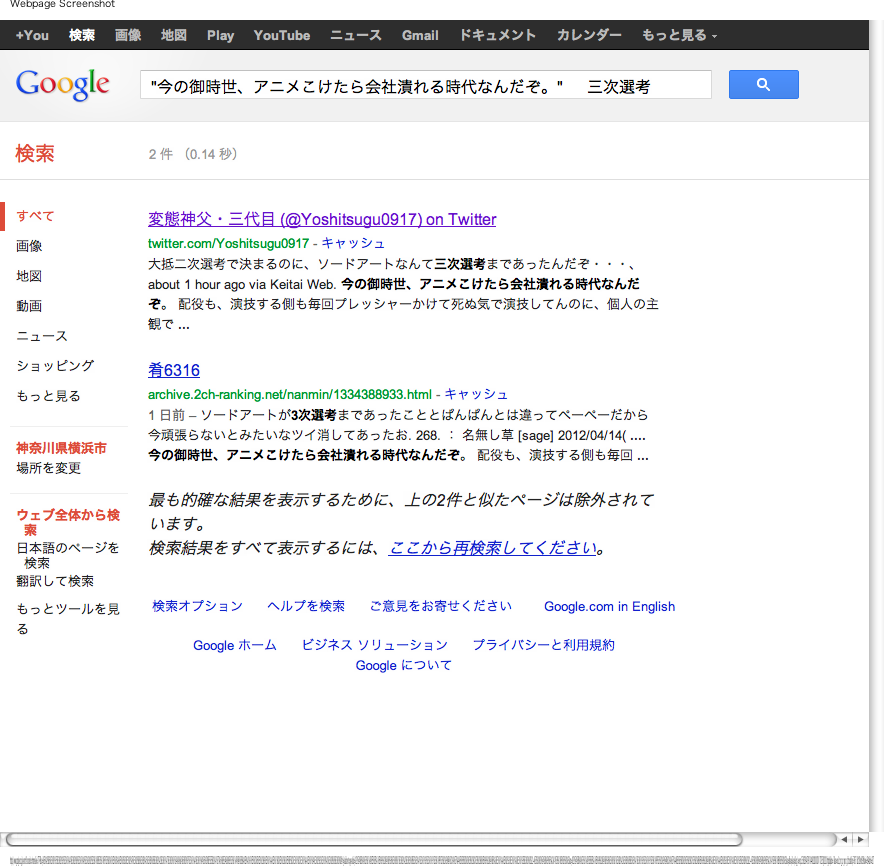
Task: Open 地図 in the top navigation bar
Action: (174, 36)
